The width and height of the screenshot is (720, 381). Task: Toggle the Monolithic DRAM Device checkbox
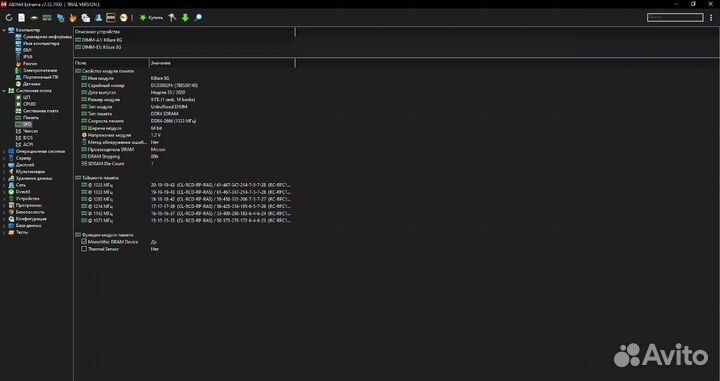click(84, 241)
